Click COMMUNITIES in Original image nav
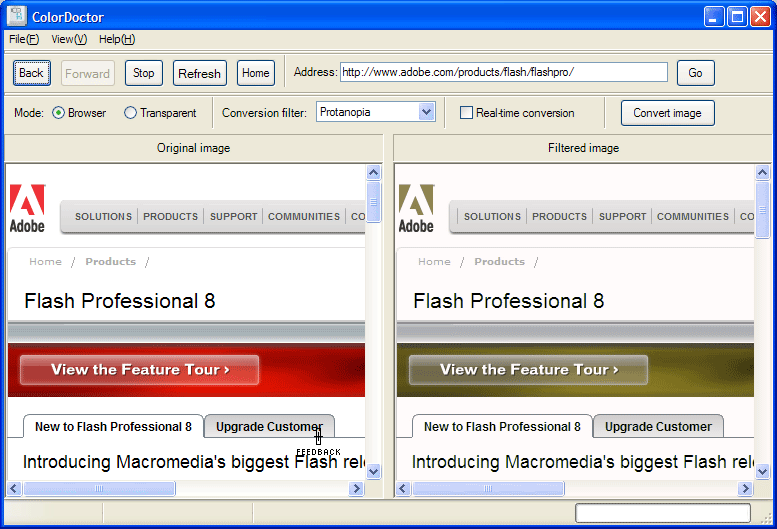 tap(304, 216)
